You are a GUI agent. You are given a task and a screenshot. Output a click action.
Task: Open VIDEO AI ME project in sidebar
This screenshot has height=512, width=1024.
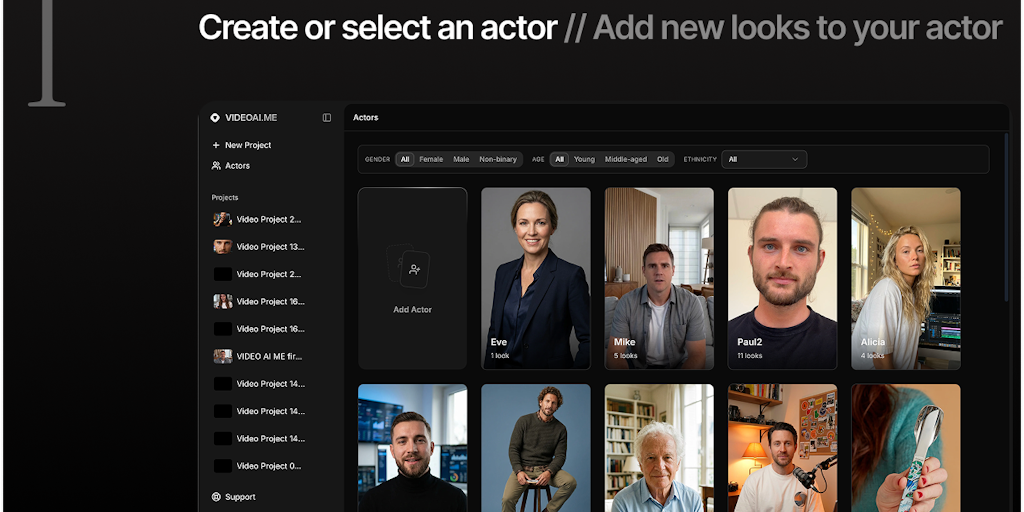click(x=268, y=356)
